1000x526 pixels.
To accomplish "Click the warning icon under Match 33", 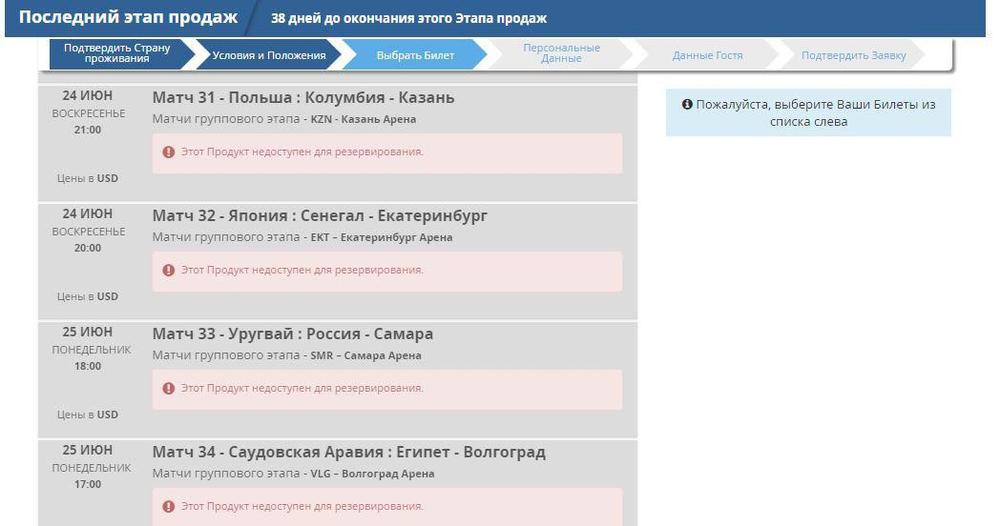I will coord(168,388).
